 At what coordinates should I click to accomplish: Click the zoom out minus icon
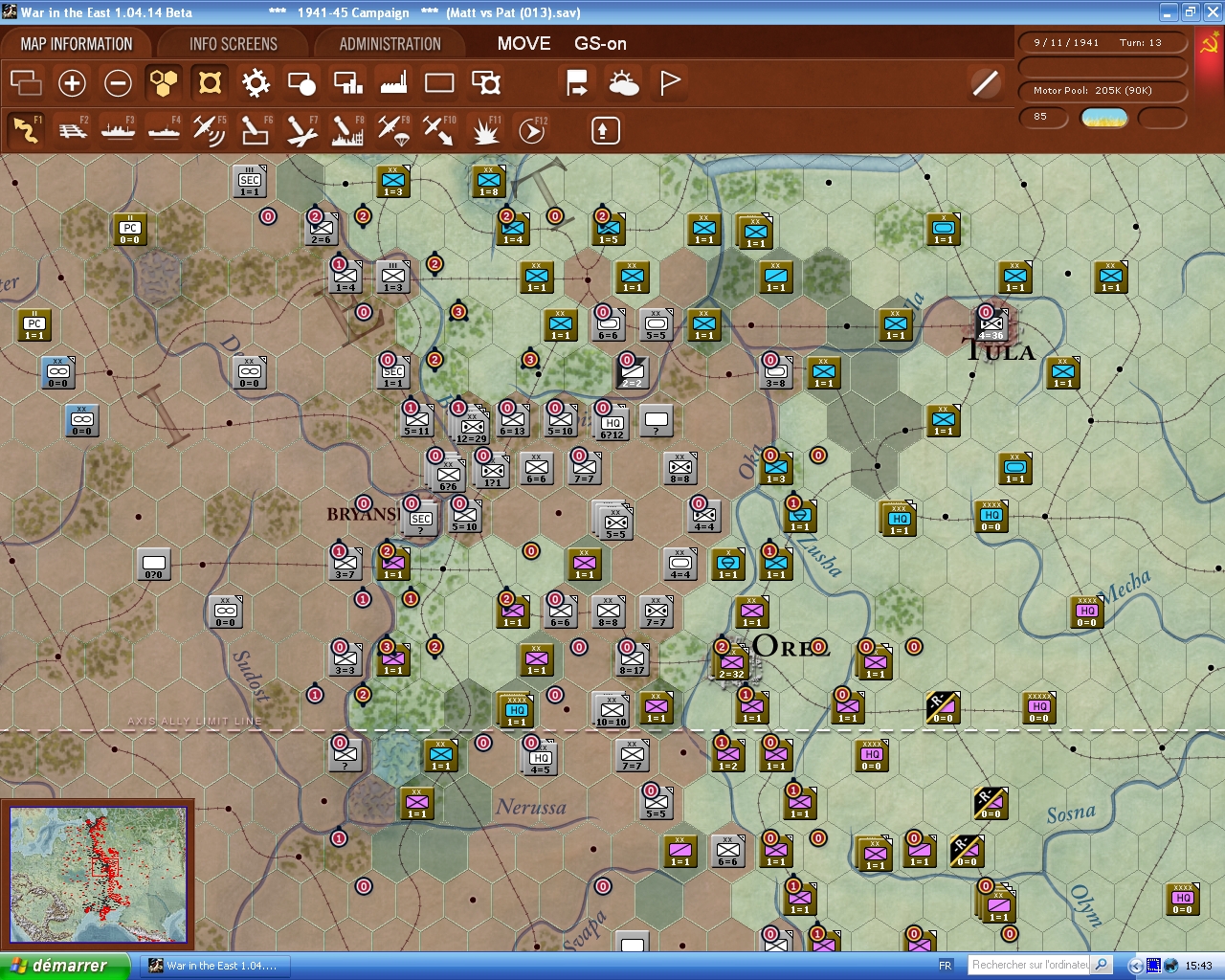tap(118, 83)
